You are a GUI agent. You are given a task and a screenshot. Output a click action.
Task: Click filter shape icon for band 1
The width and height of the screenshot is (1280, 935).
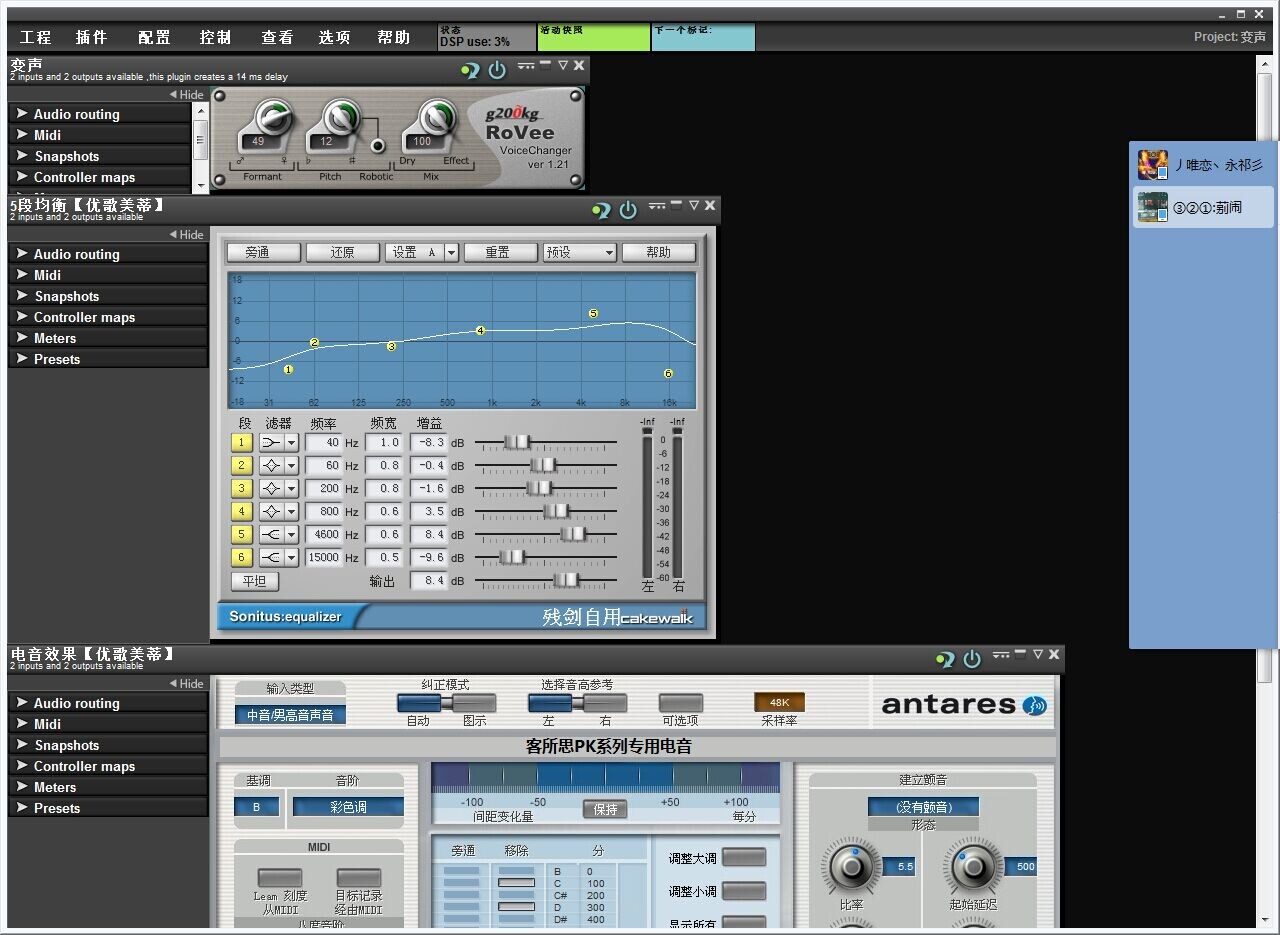pyautogui.click(x=271, y=442)
